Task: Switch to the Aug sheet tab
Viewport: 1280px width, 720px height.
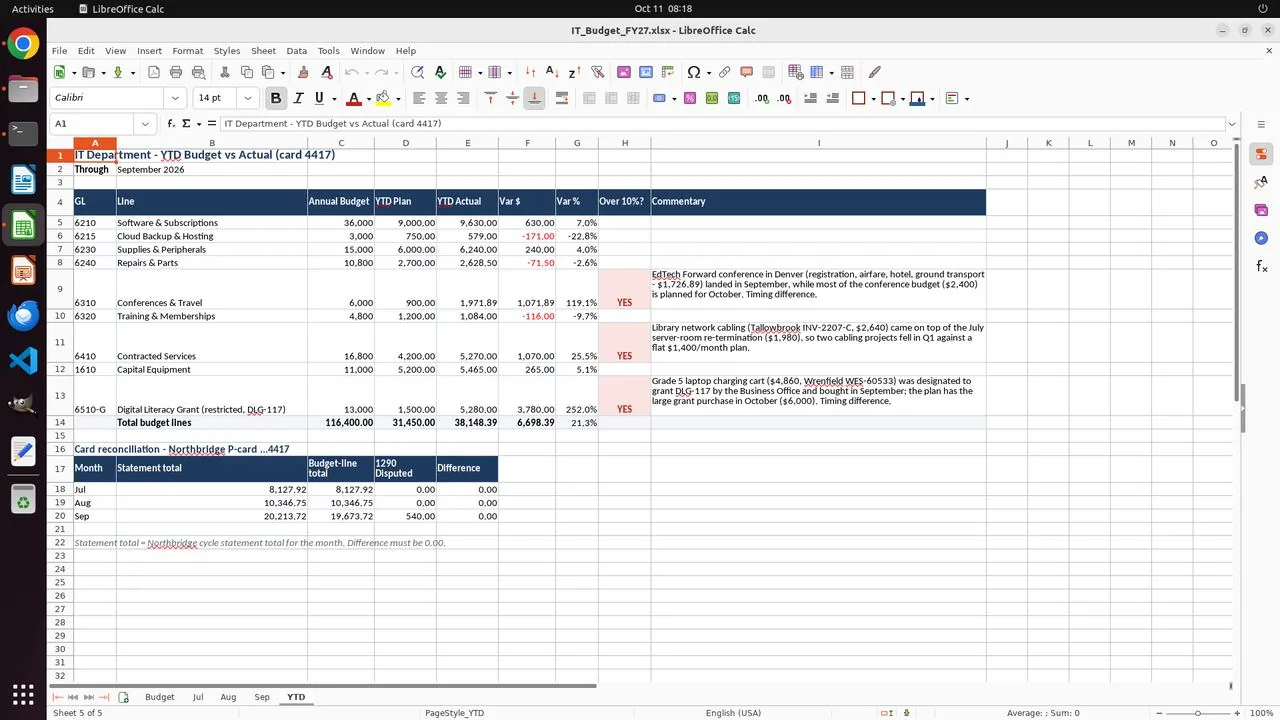Action: point(228,697)
